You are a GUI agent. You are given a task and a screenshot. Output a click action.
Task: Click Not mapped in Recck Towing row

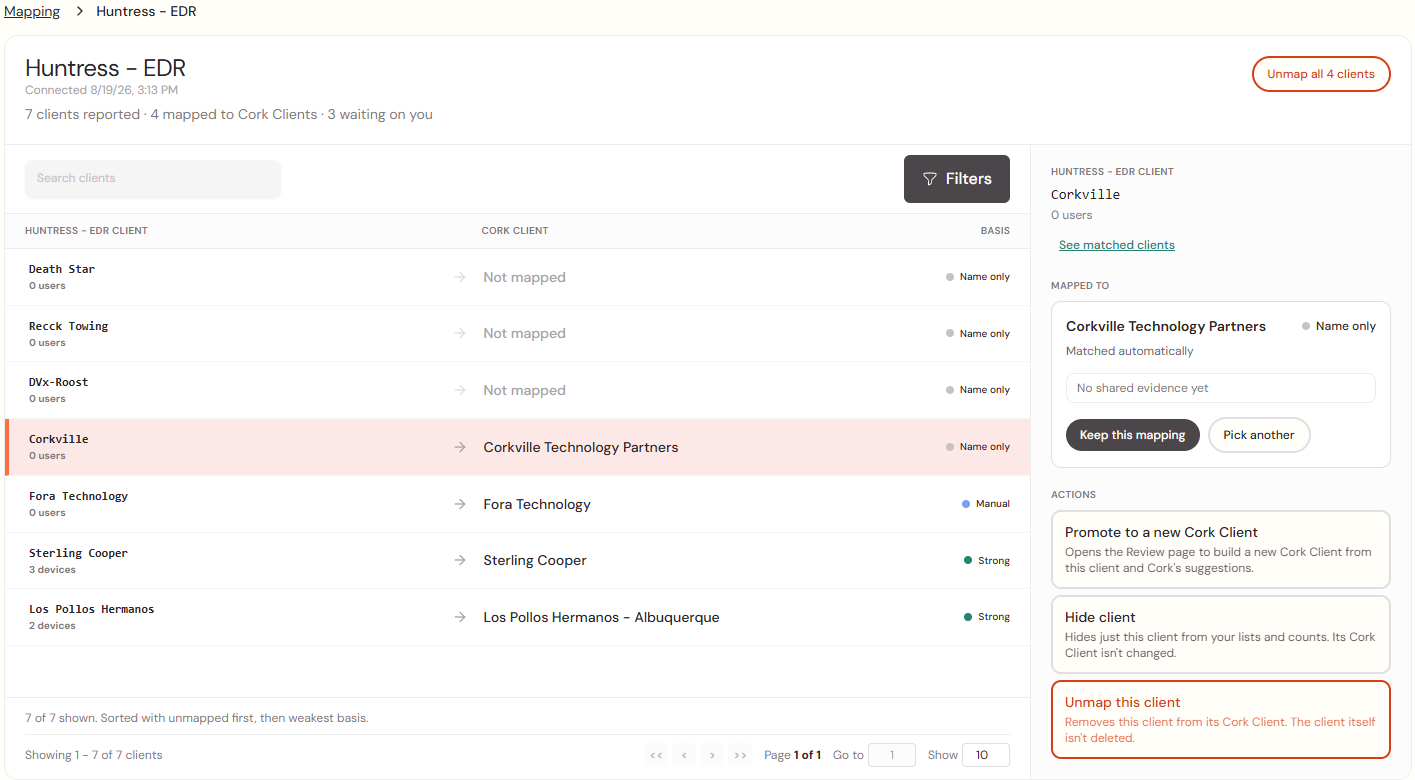click(524, 334)
